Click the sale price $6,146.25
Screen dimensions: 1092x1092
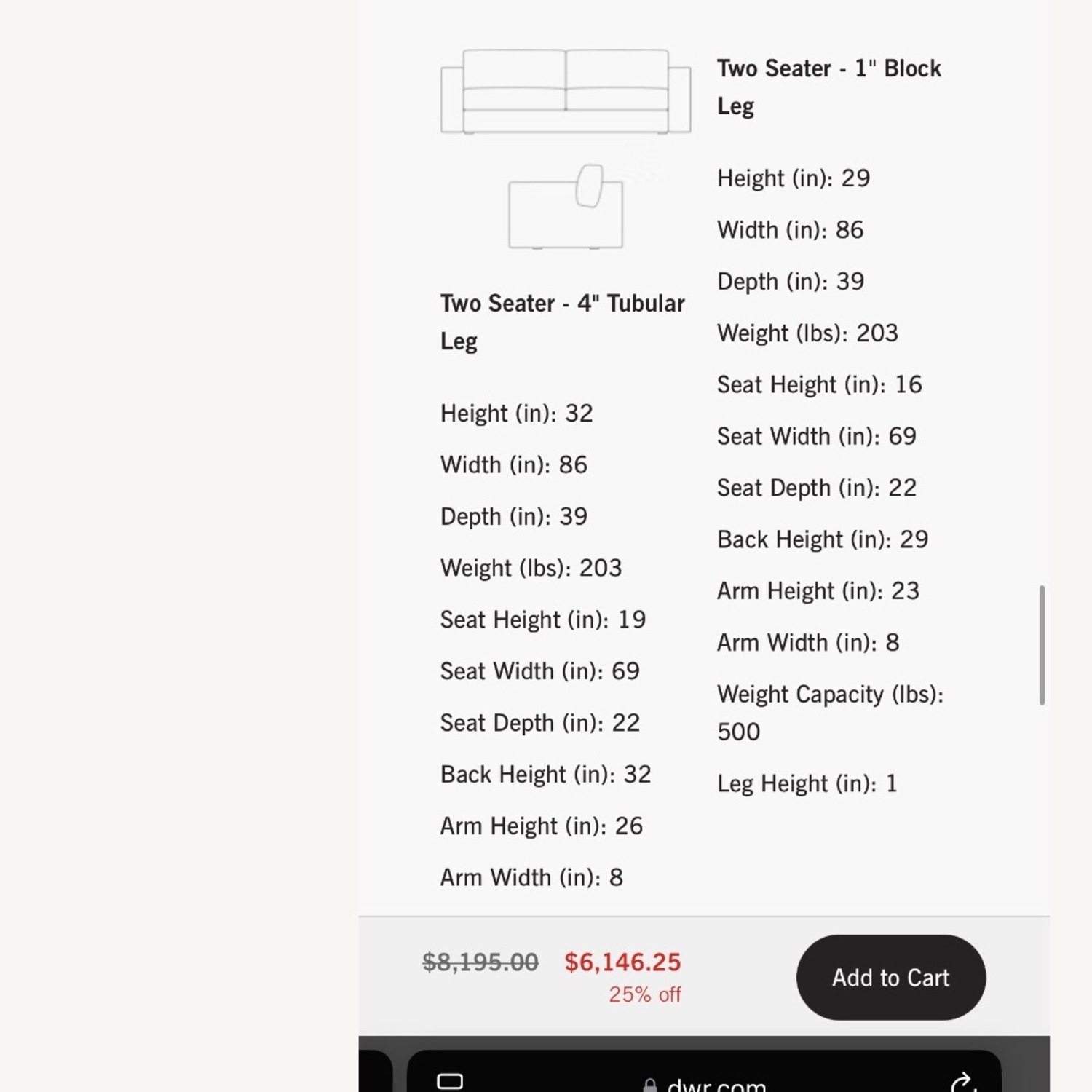pyautogui.click(x=622, y=962)
